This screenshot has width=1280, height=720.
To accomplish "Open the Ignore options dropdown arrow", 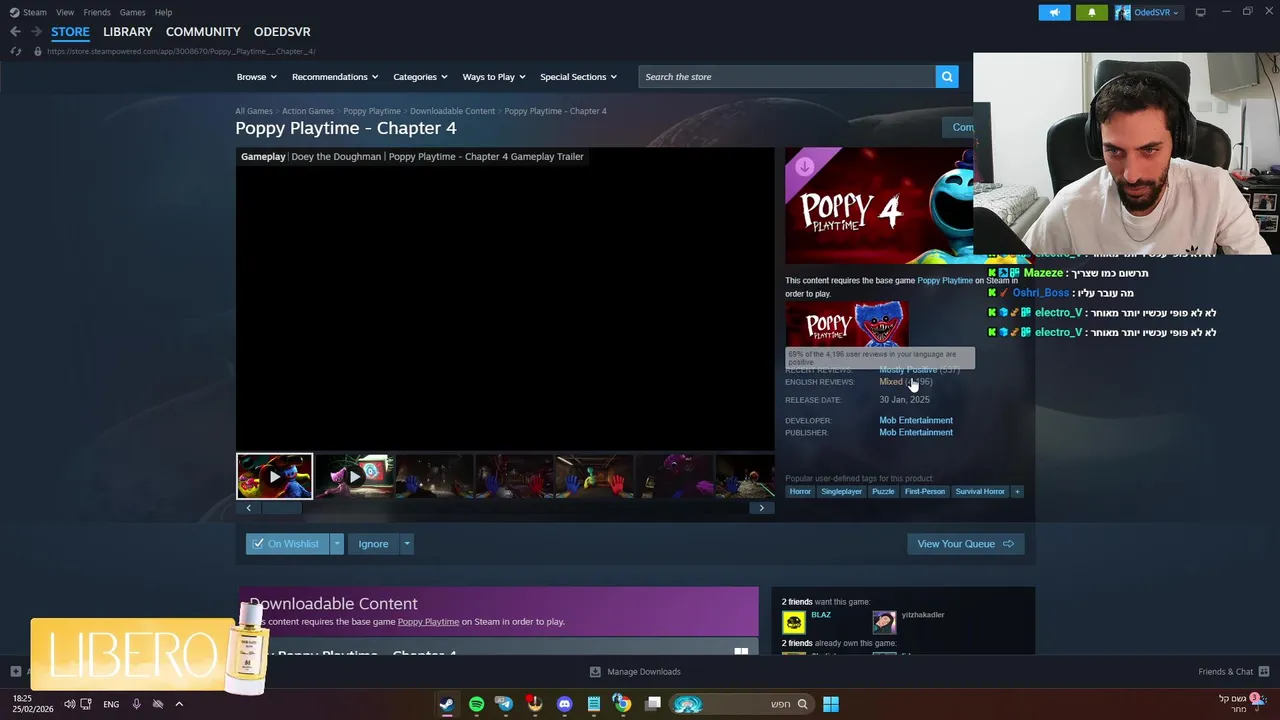I will (406, 544).
